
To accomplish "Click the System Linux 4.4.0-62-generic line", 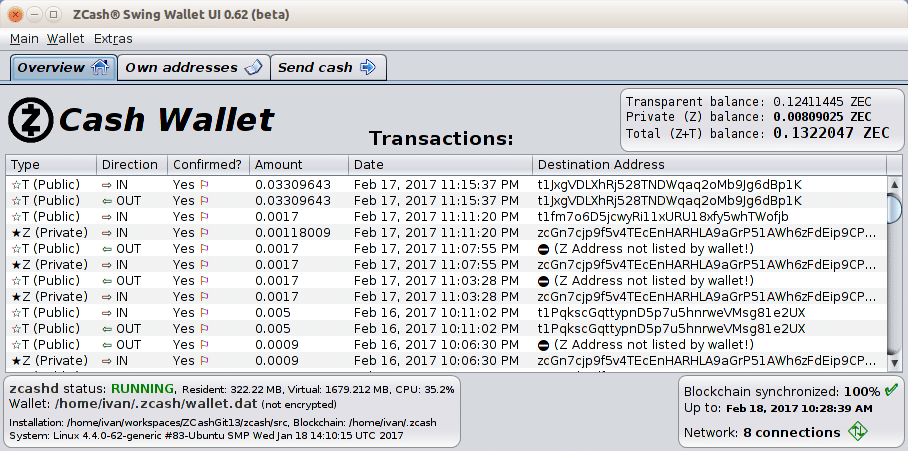I will point(206,435).
